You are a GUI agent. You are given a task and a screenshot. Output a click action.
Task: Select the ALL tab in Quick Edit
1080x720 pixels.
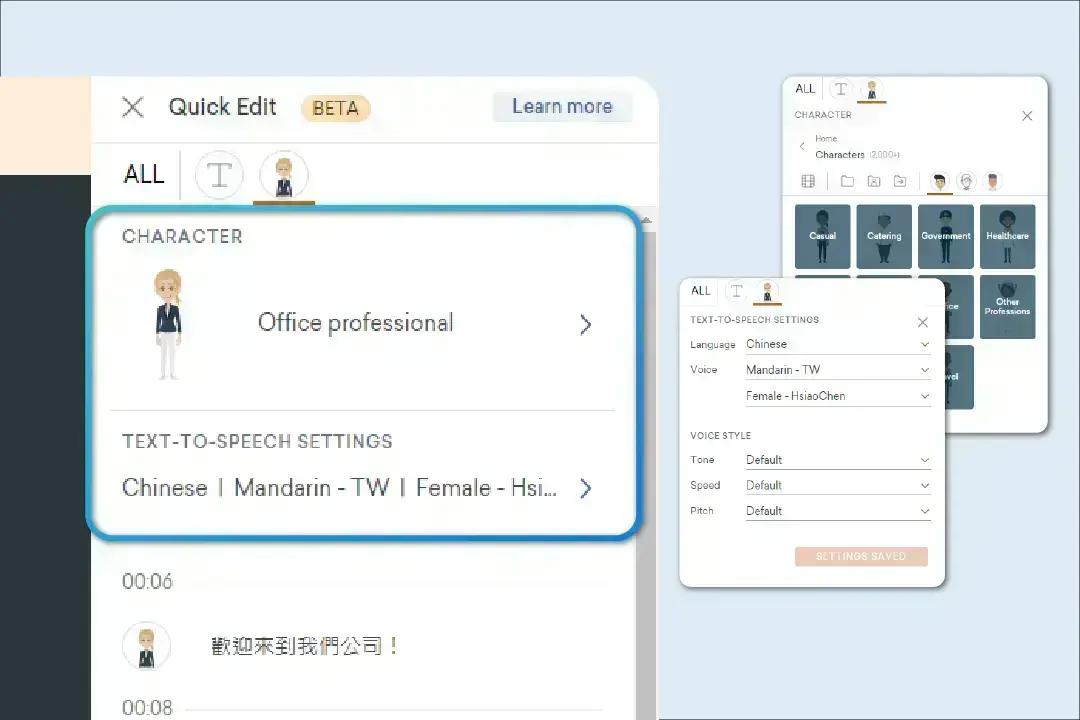(144, 174)
